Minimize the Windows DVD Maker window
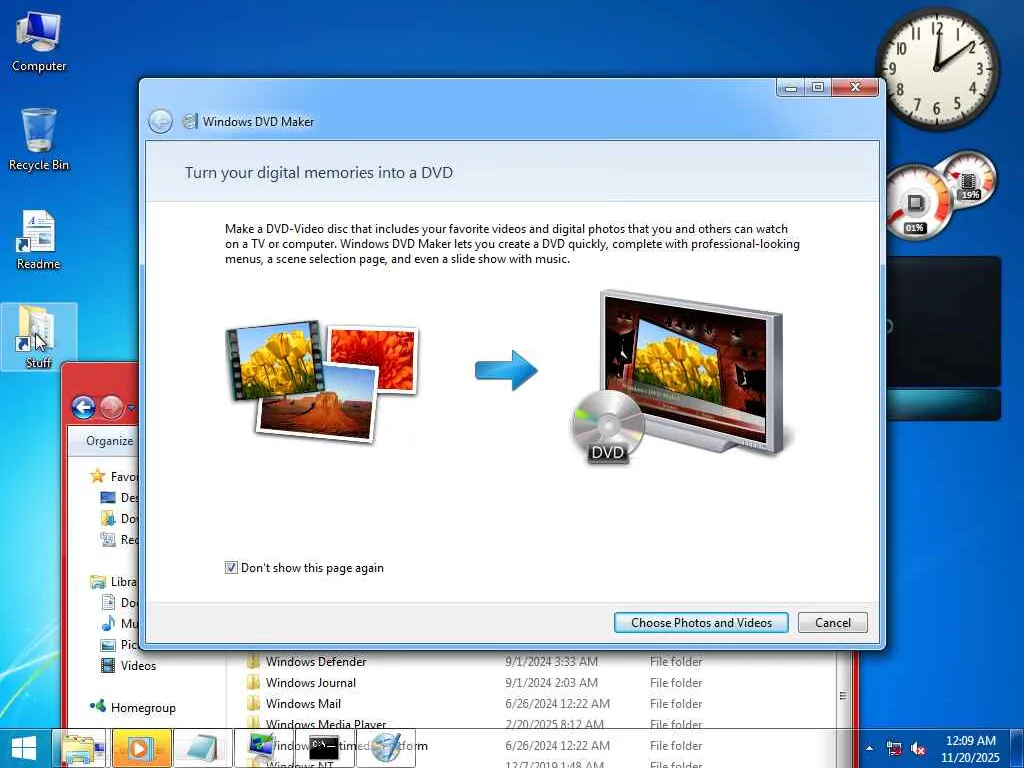The height and width of the screenshot is (768, 1024). tap(792, 87)
